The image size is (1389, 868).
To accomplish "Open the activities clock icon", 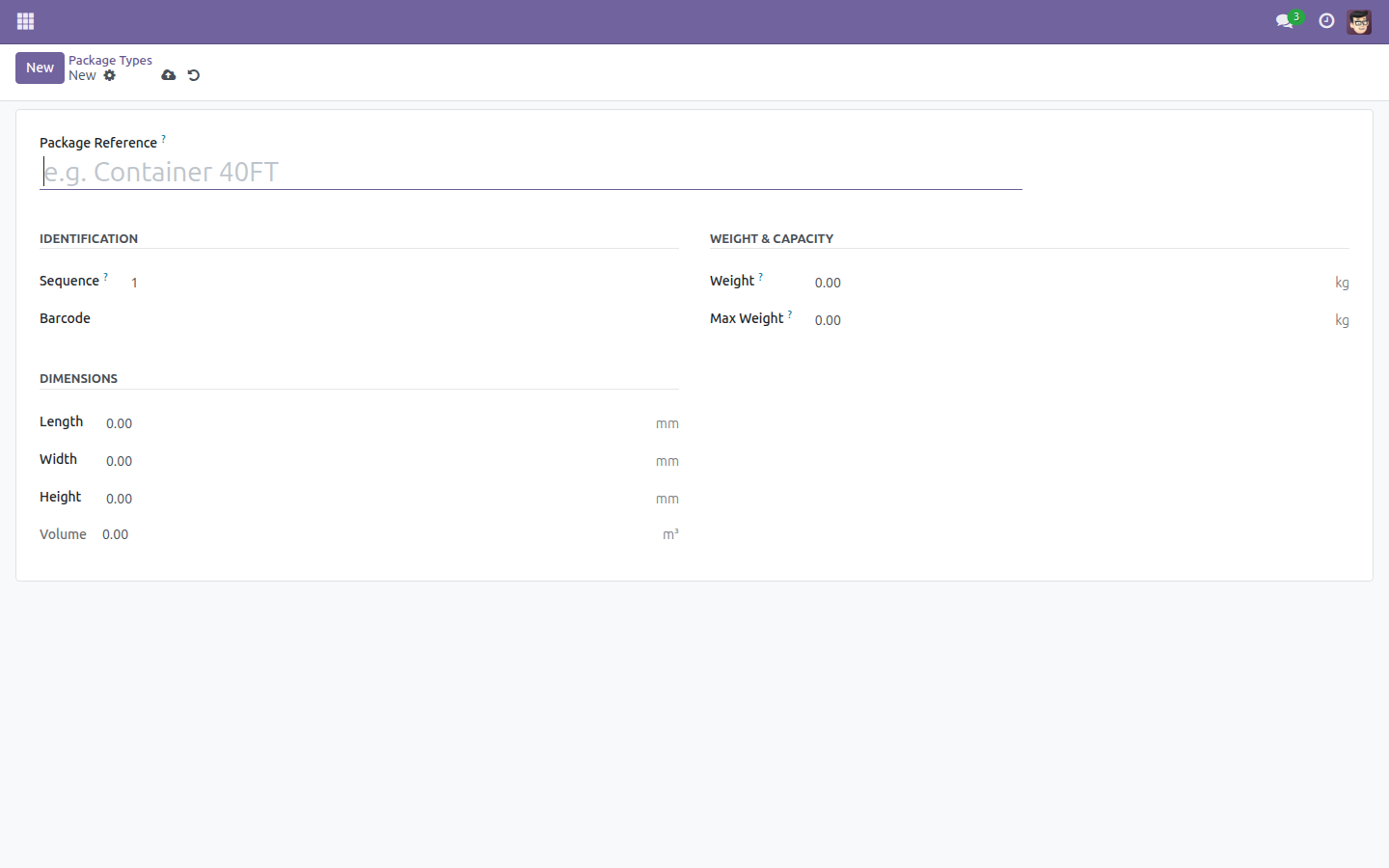I will 1326,21.
